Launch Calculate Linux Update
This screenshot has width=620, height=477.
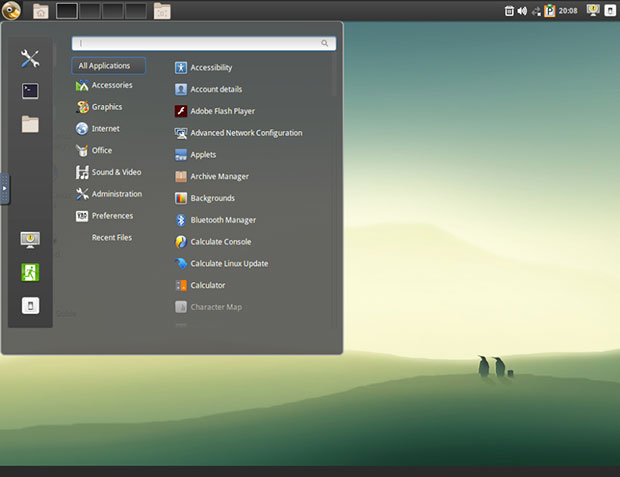coord(221,263)
